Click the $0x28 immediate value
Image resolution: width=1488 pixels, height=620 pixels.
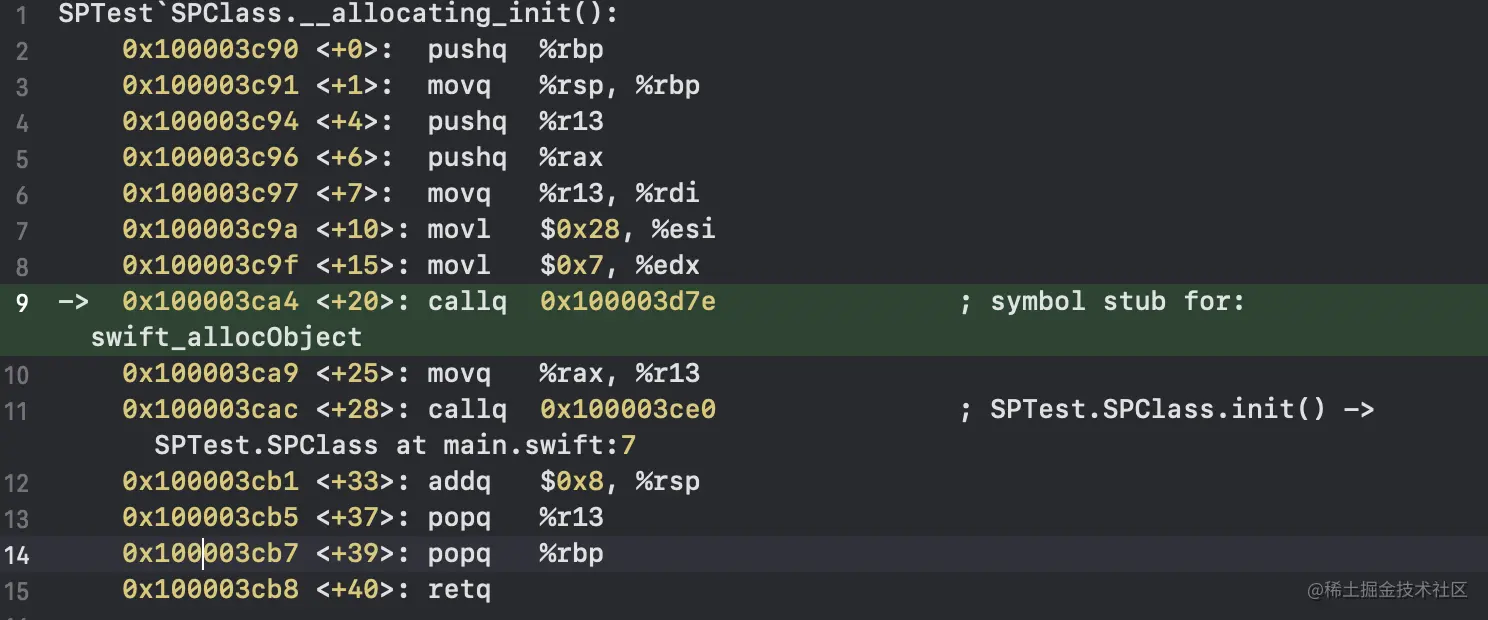[580, 230]
